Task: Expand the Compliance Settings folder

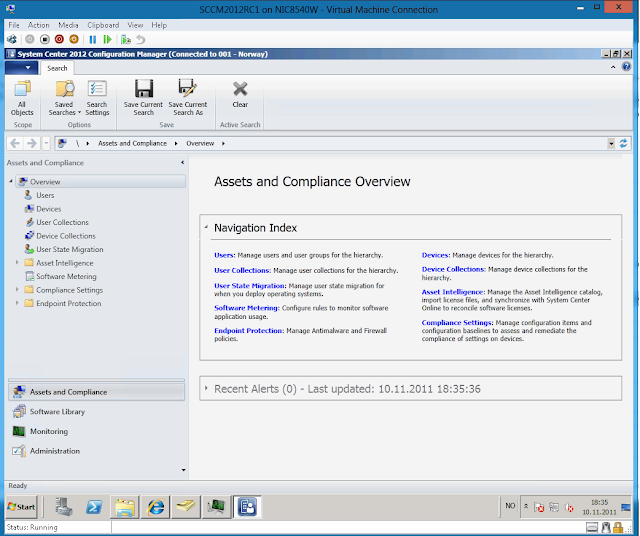Action: 17,289
